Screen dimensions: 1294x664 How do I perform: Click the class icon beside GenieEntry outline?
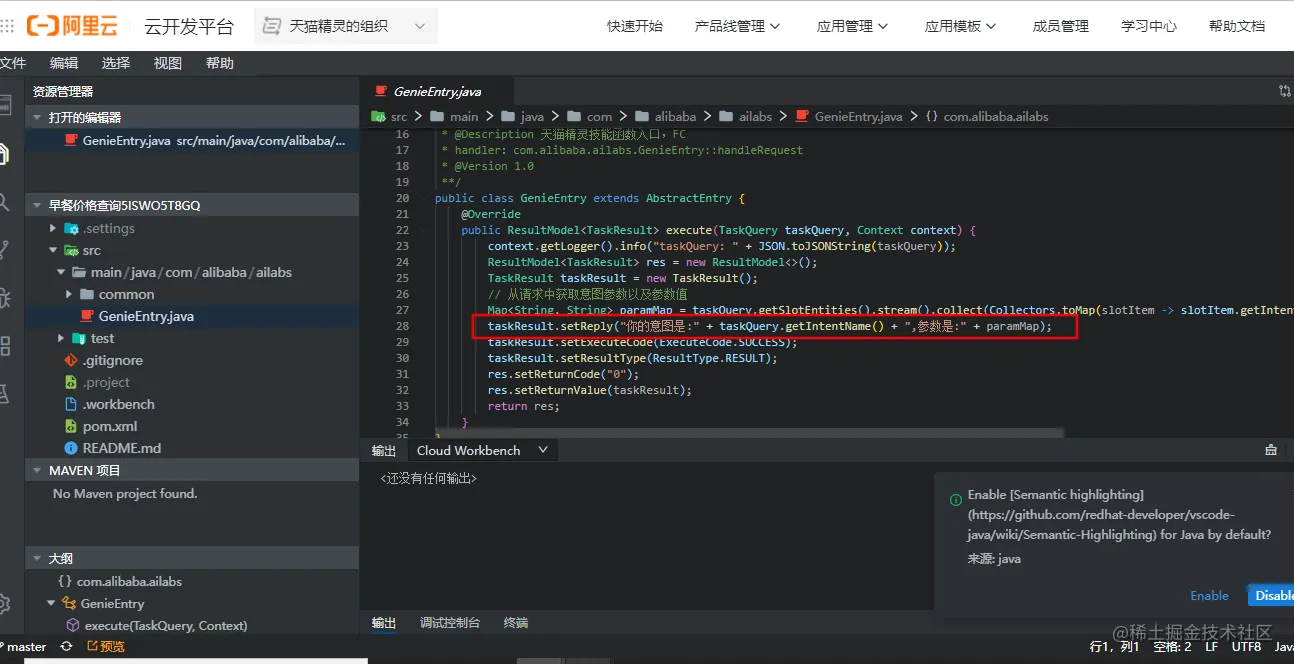tap(70, 603)
